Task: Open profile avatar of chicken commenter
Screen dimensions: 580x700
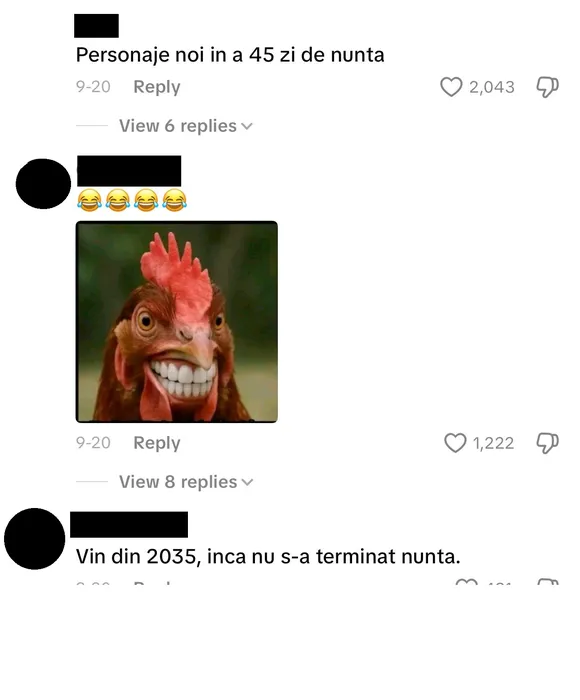Action: (x=43, y=183)
